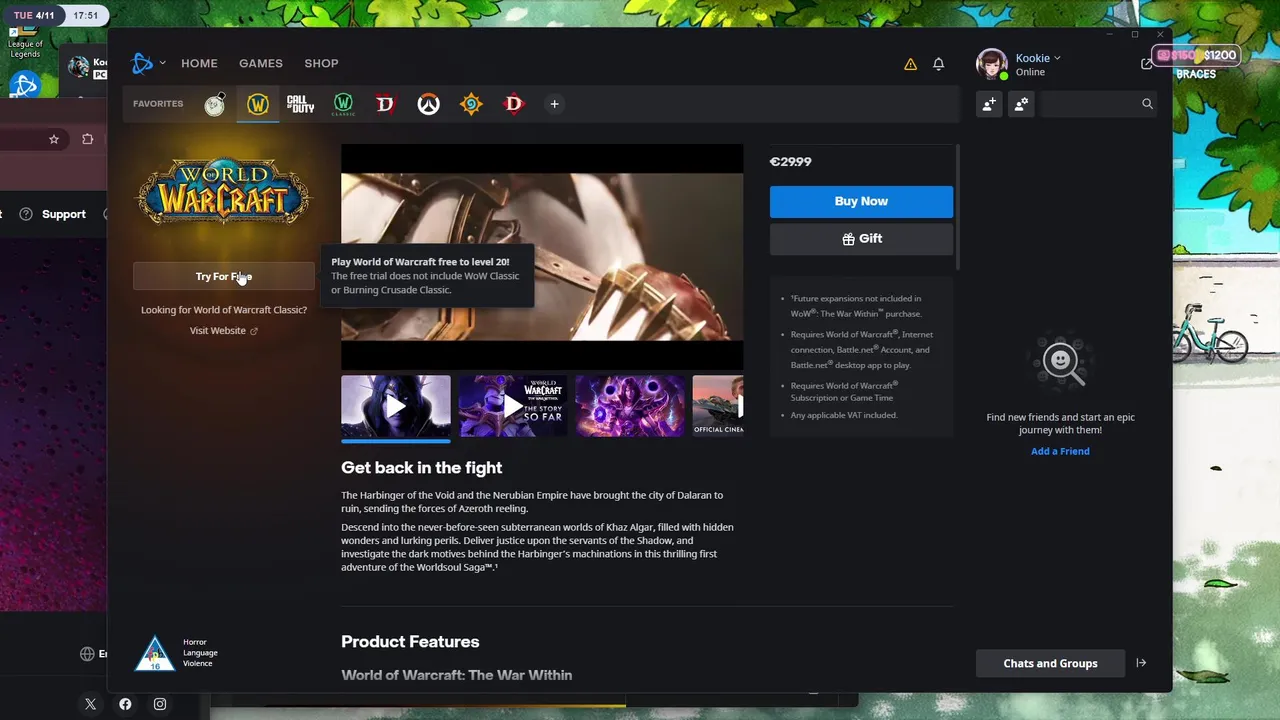The width and height of the screenshot is (1280, 720).
Task: Add a game to favorites with plus
Action: click(x=554, y=104)
